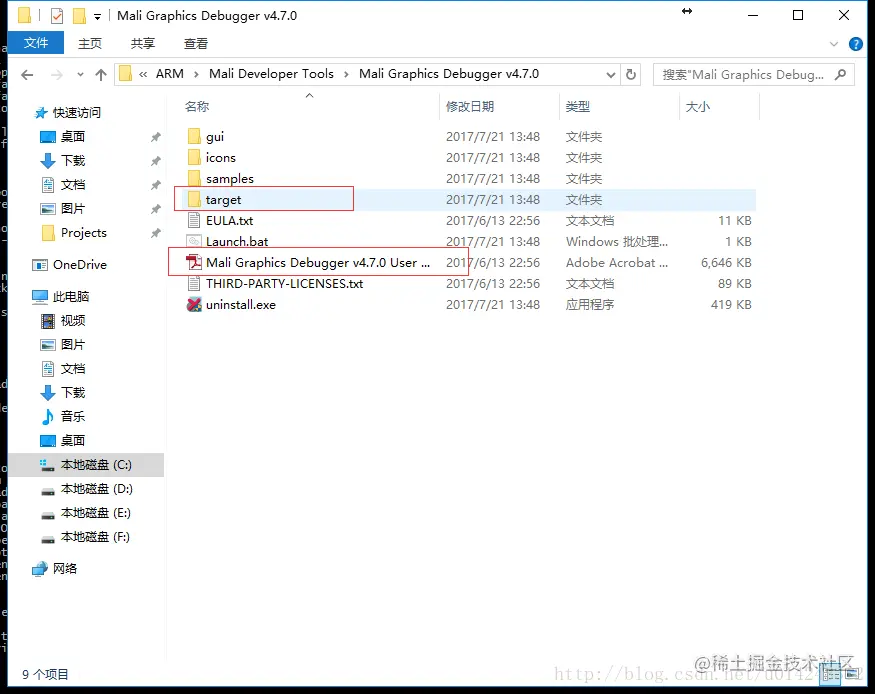Select the THIRD-PARTY-LICENSES.txt file icon

tap(194, 283)
